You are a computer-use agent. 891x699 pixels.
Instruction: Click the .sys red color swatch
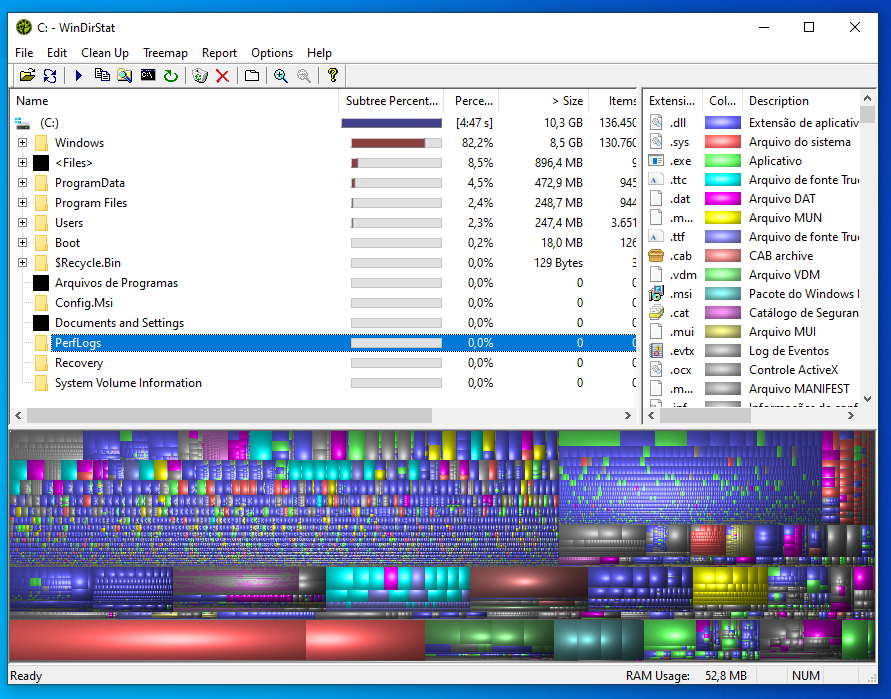point(723,142)
